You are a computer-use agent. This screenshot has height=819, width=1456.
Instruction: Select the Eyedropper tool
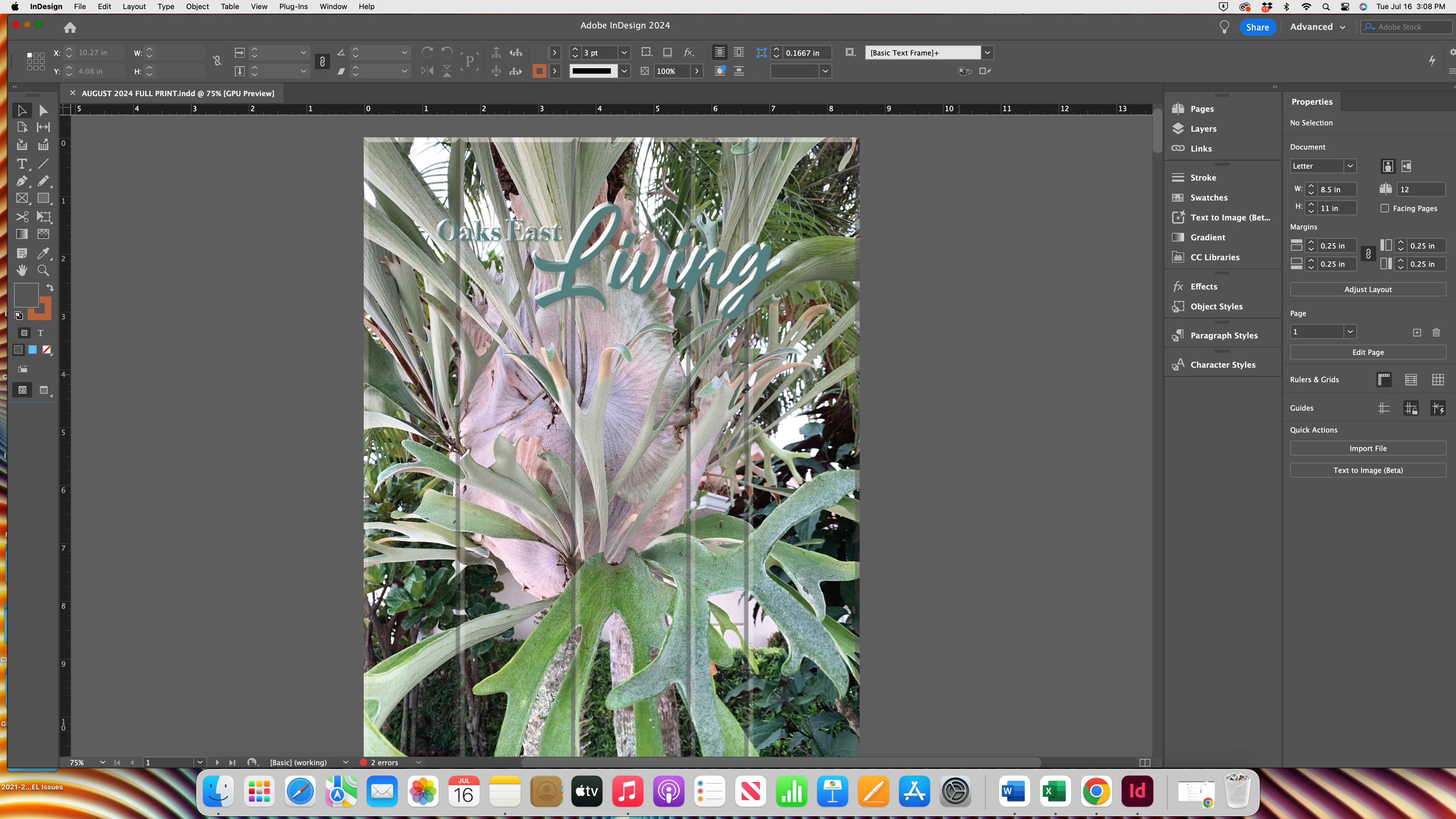(44, 253)
